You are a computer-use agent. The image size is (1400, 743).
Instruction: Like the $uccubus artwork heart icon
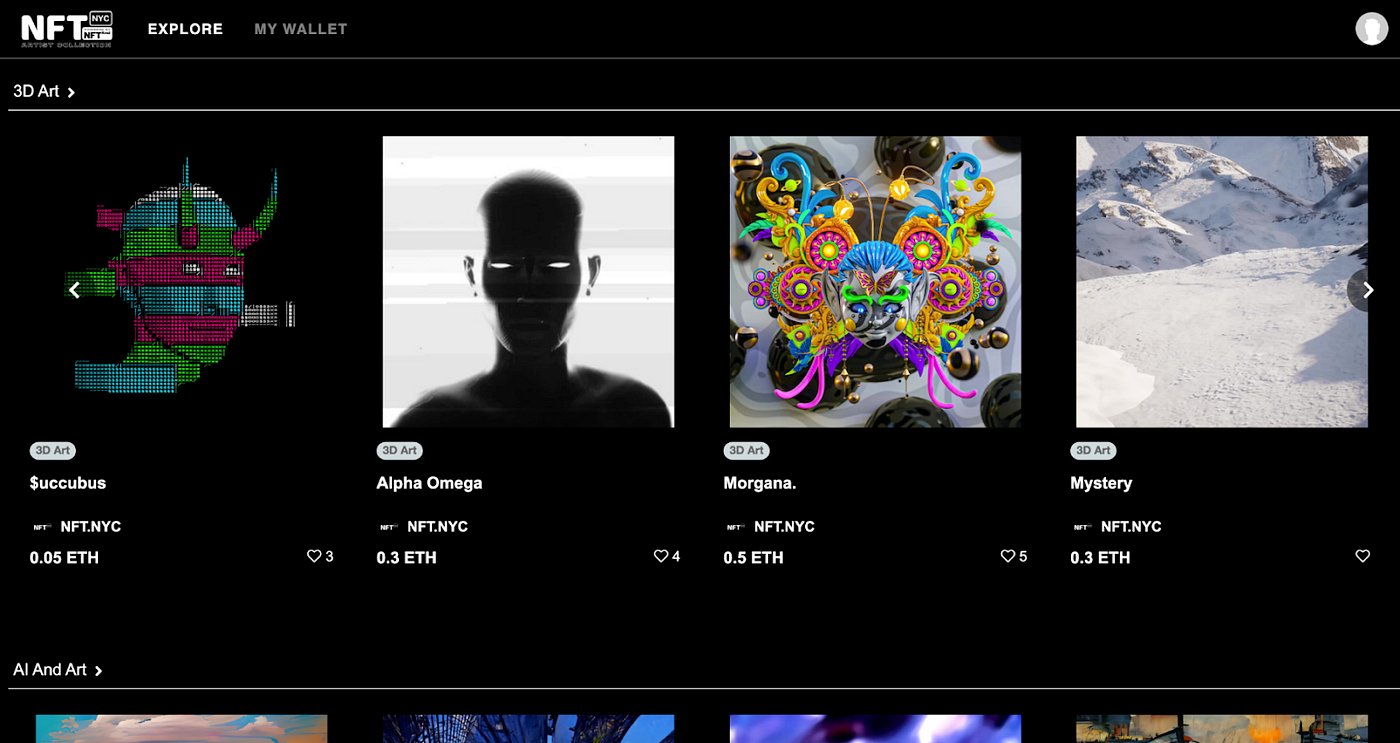tap(314, 556)
